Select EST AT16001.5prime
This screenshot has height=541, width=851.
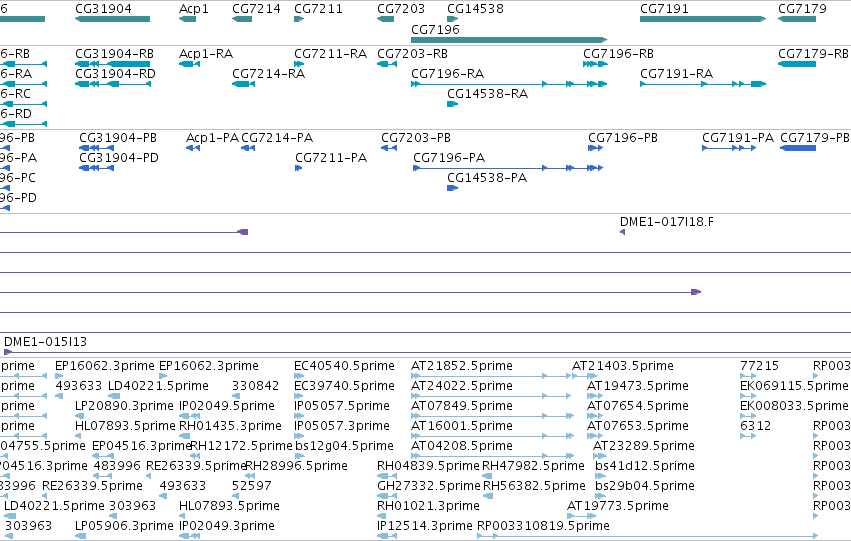(x=462, y=425)
